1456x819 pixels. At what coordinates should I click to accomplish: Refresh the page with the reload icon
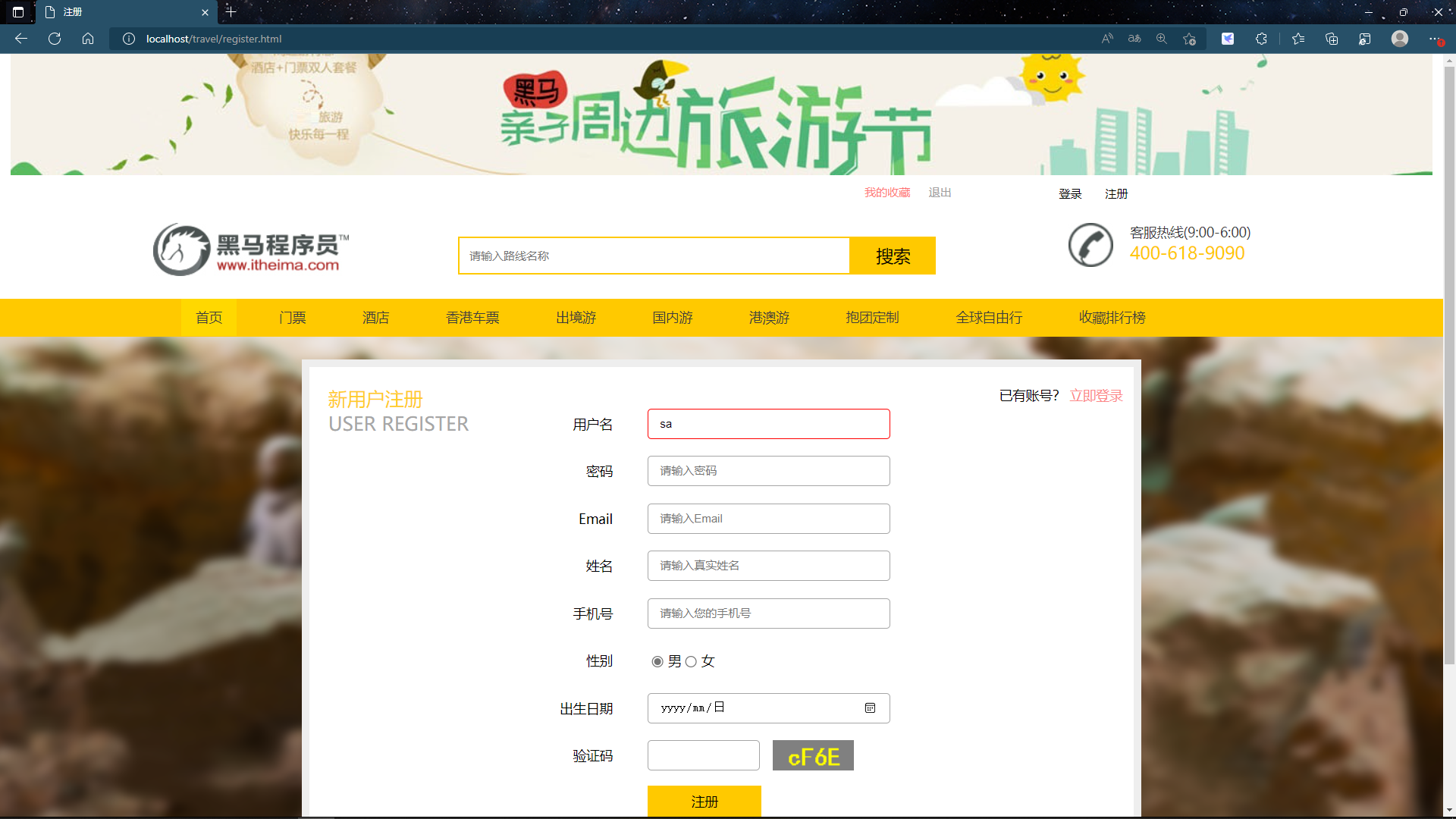click(x=55, y=39)
